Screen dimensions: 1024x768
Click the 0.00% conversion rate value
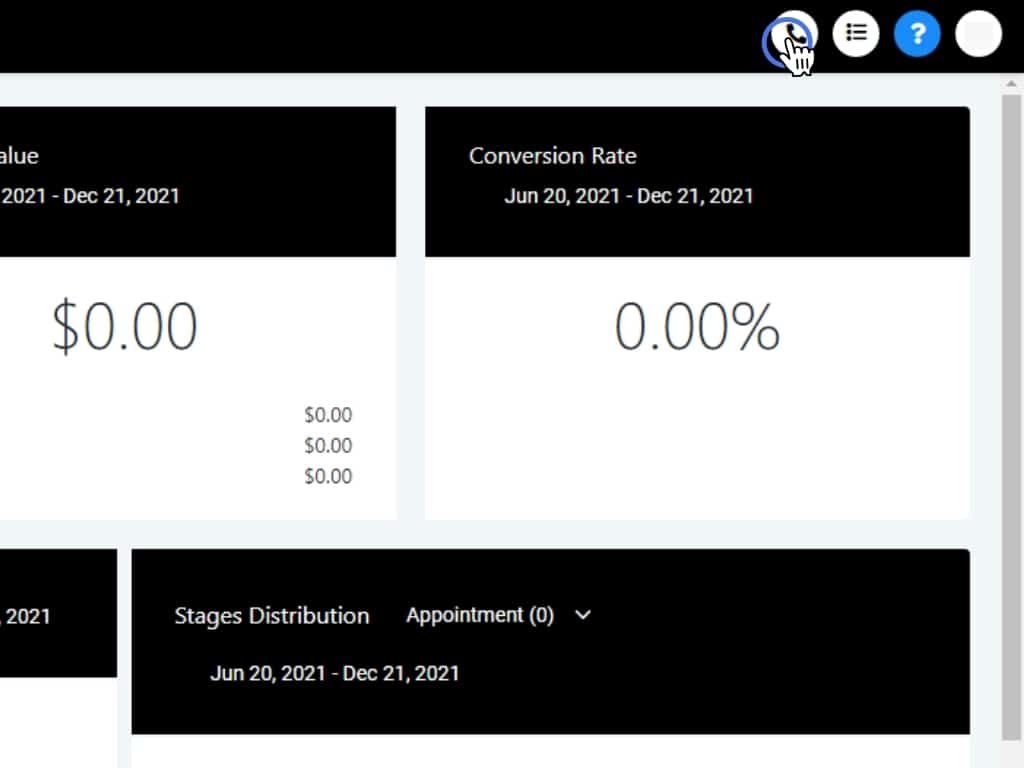(x=697, y=326)
